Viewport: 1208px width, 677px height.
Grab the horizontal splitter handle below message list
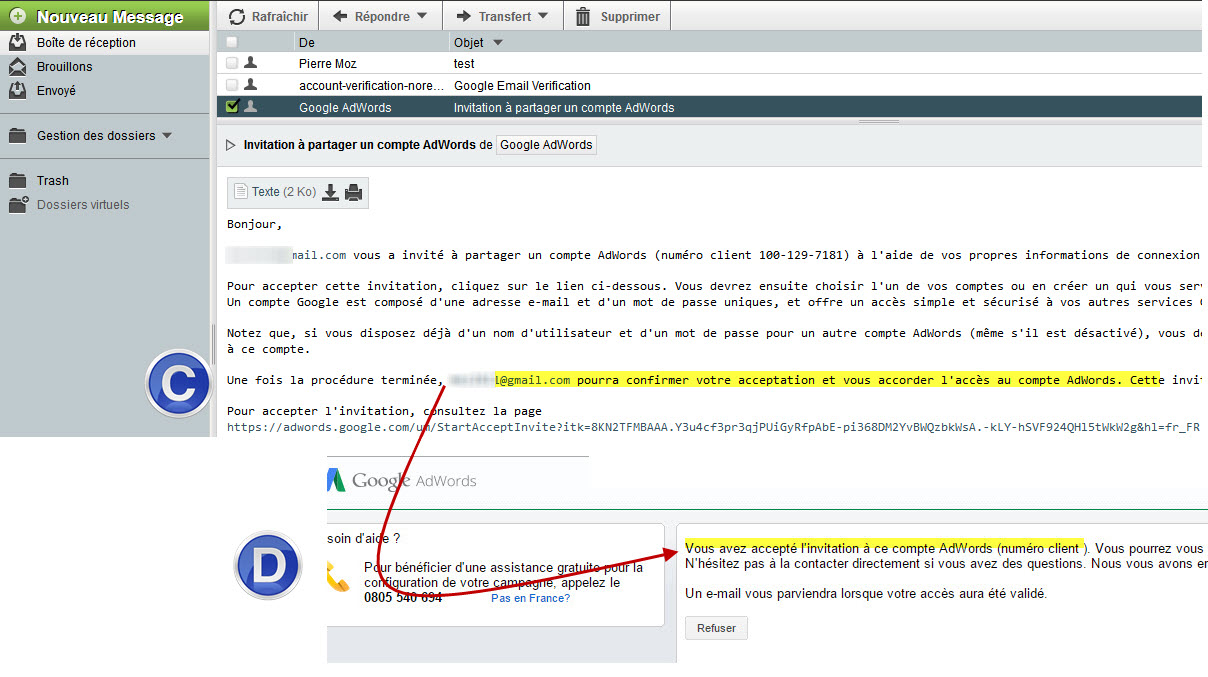point(879,121)
